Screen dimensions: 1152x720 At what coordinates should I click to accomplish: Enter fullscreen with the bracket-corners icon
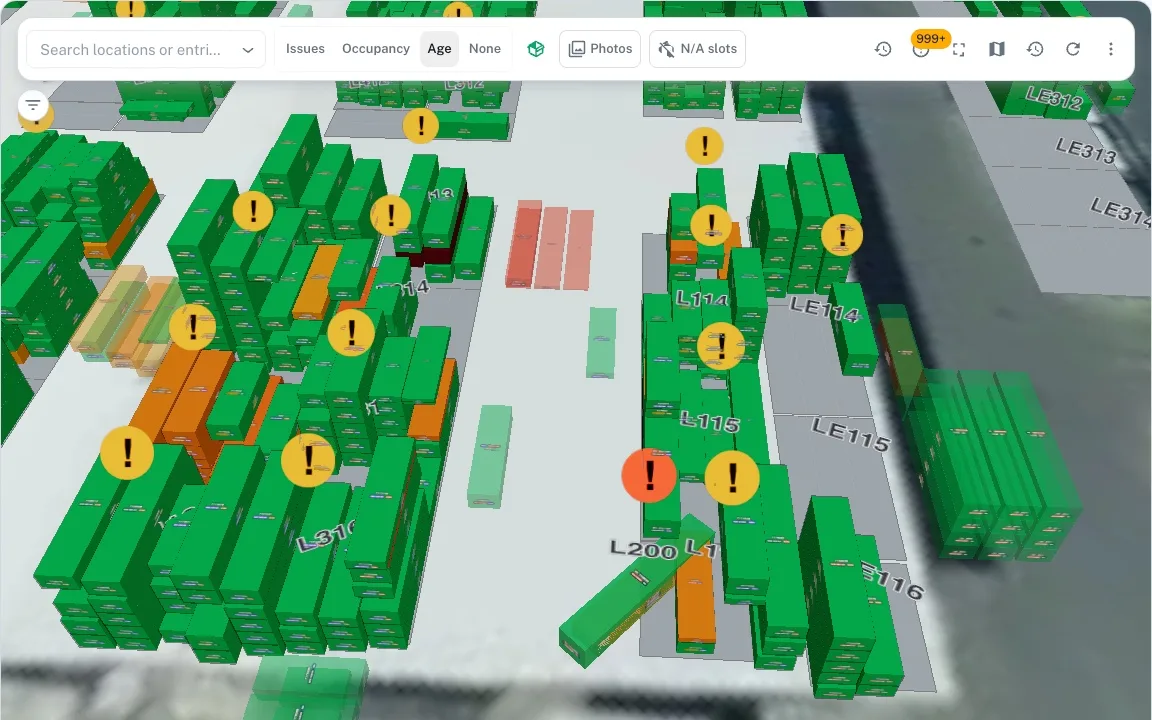pos(959,49)
